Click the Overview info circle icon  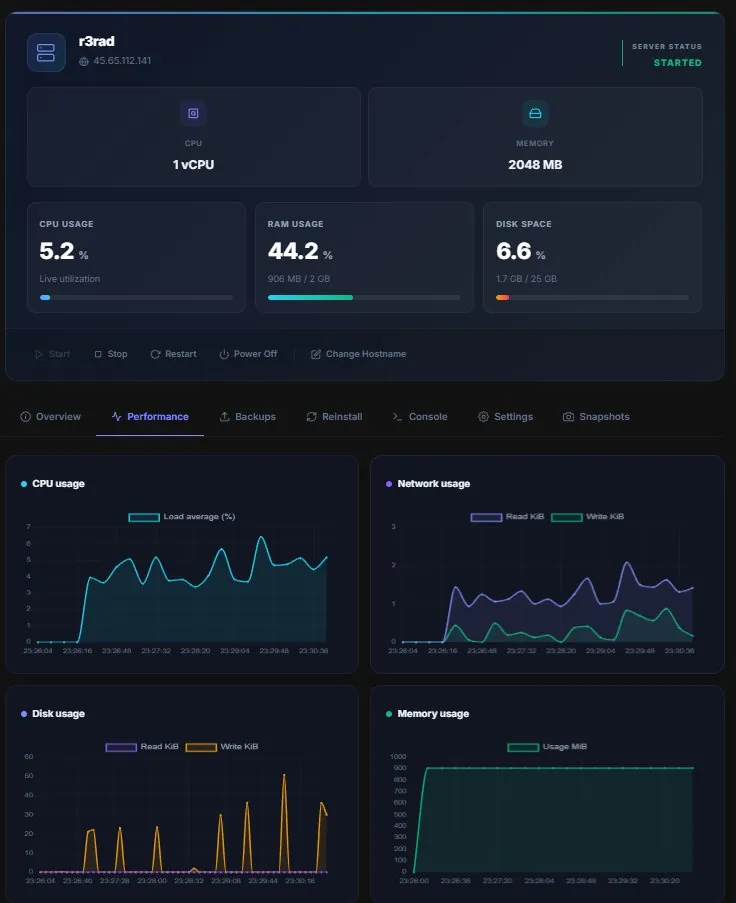click(x=25, y=416)
